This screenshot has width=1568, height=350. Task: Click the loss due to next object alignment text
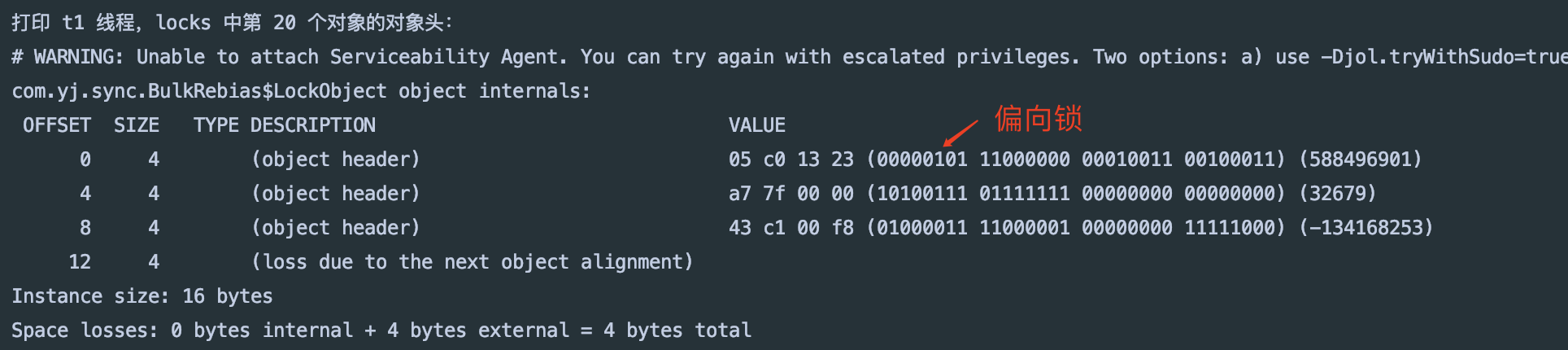click(x=472, y=262)
